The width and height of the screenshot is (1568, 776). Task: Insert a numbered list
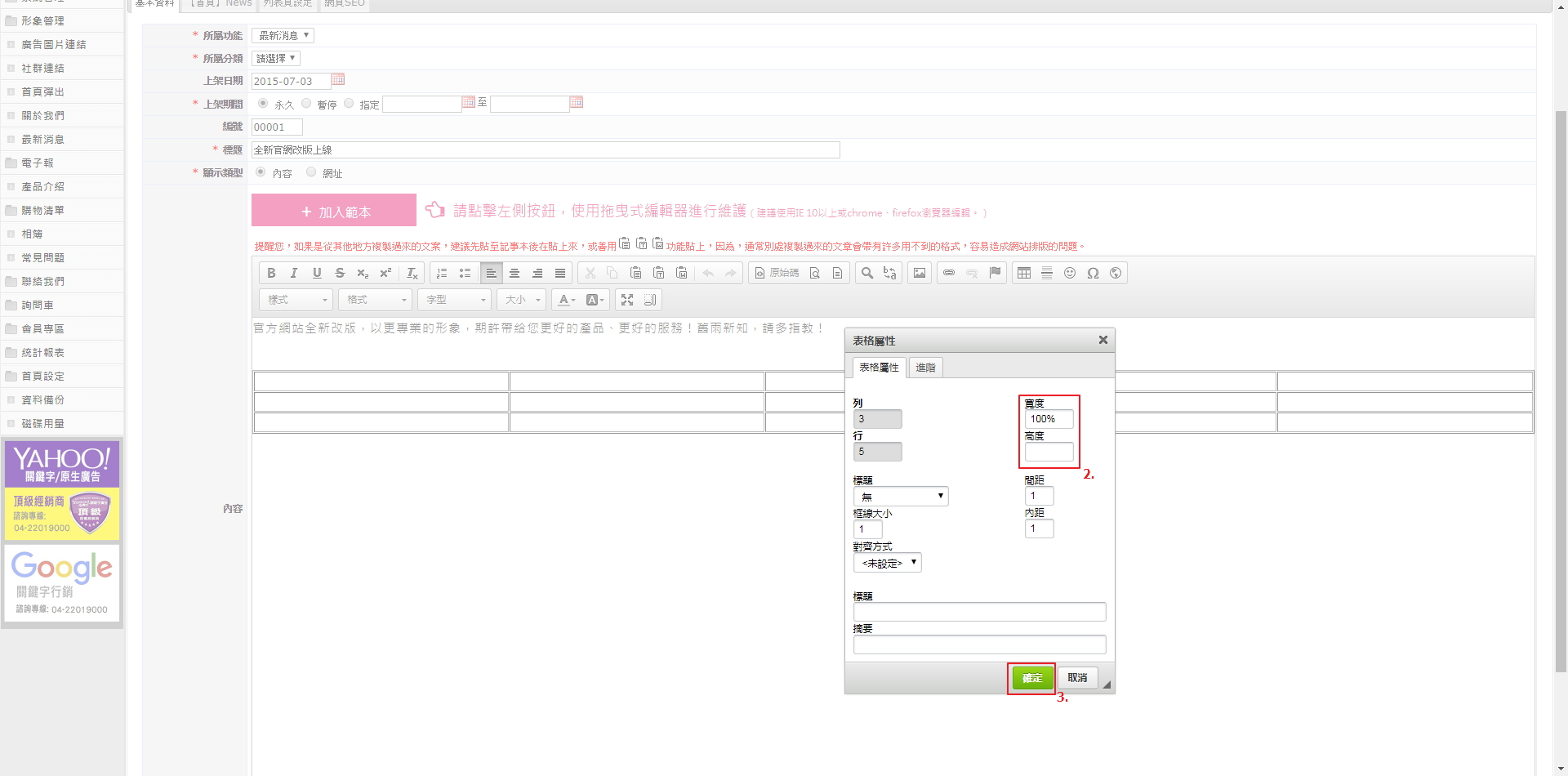(442, 273)
